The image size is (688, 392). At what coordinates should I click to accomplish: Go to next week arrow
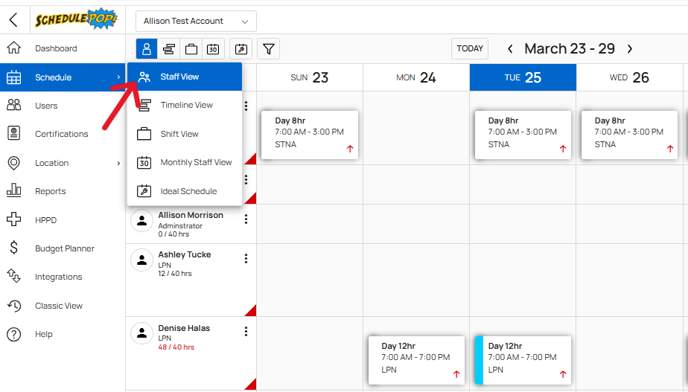(x=630, y=49)
